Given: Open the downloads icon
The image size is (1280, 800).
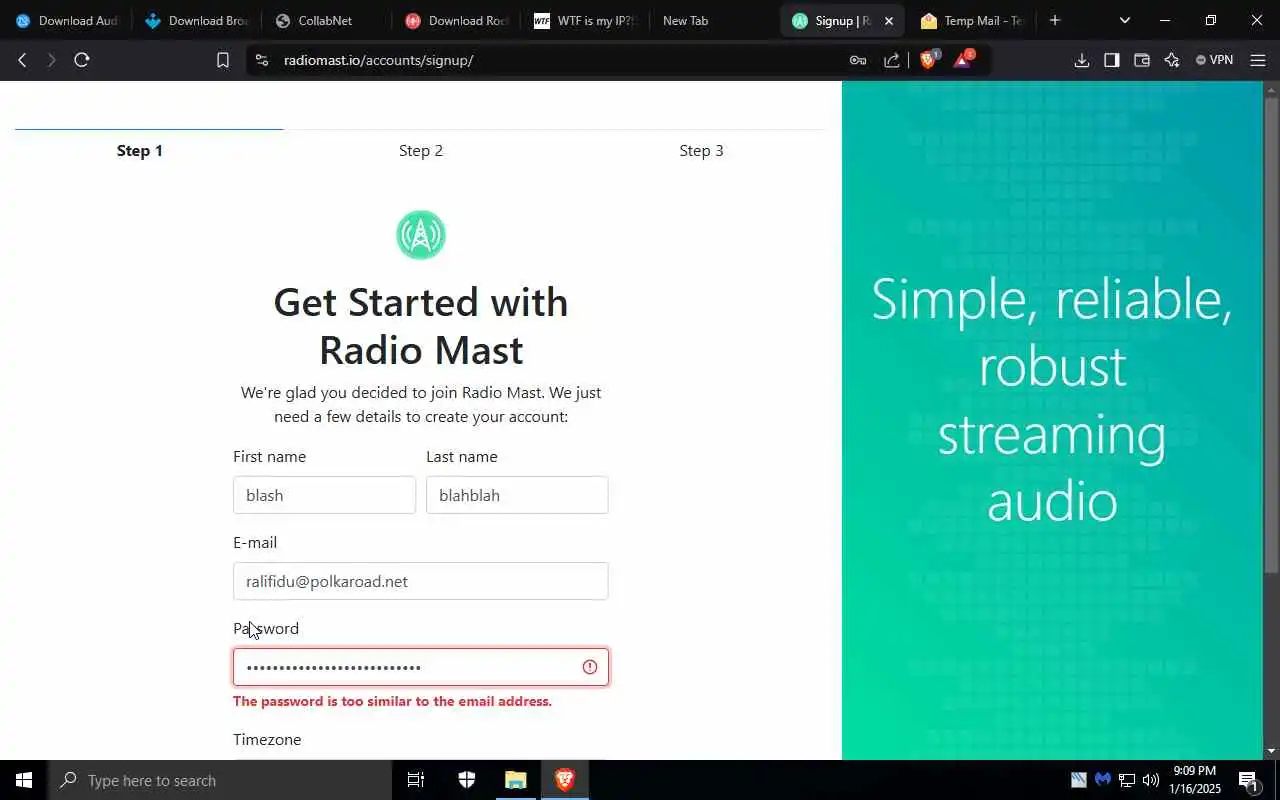Looking at the screenshot, I should tap(1081, 60).
